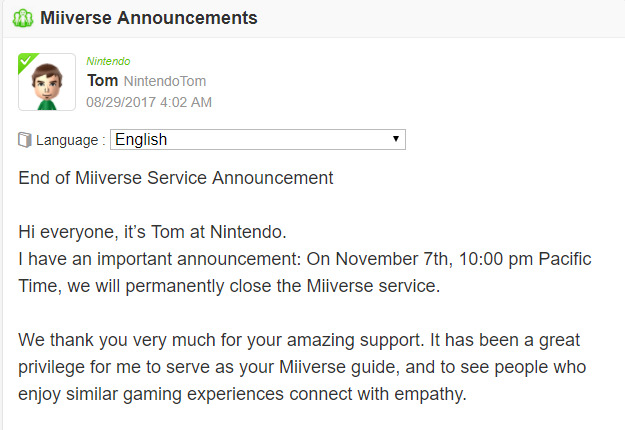Click the 08/29/2017 4:02 AM timestamp
Viewport: 625px width, 430px height.
click(x=149, y=102)
